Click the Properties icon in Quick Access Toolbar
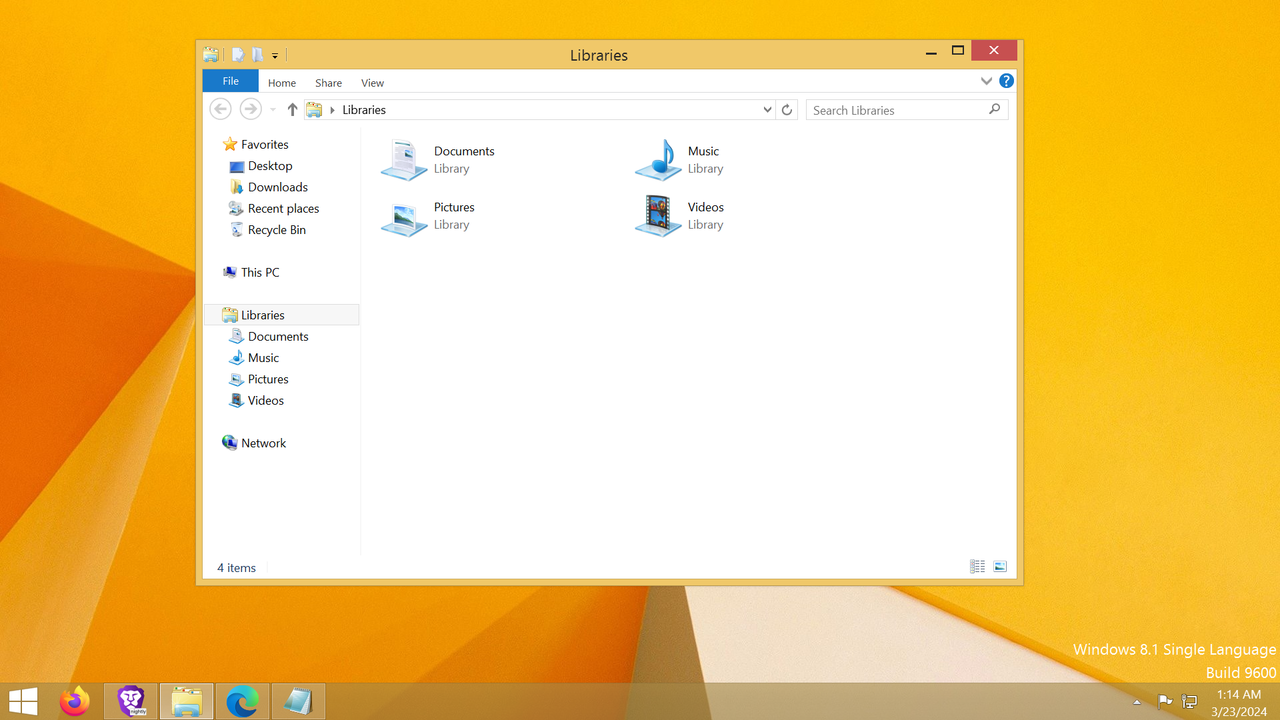The image size is (1280, 720). (238, 55)
